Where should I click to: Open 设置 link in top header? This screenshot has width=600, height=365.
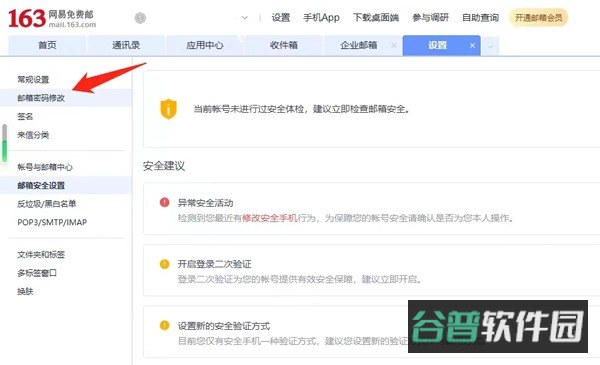pyautogui.click(x=280, y=18)
